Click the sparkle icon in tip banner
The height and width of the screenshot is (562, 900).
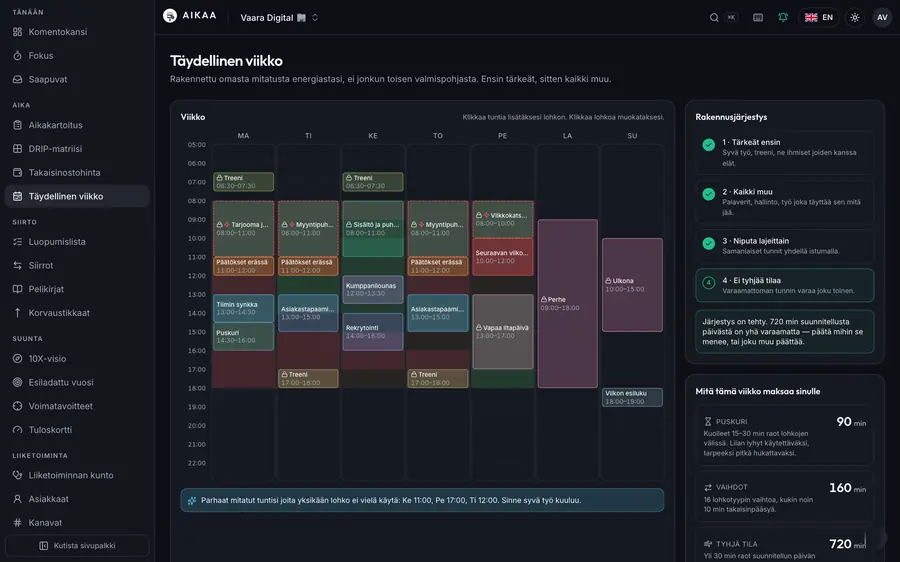pyautogui.click(x=192, y=501)
